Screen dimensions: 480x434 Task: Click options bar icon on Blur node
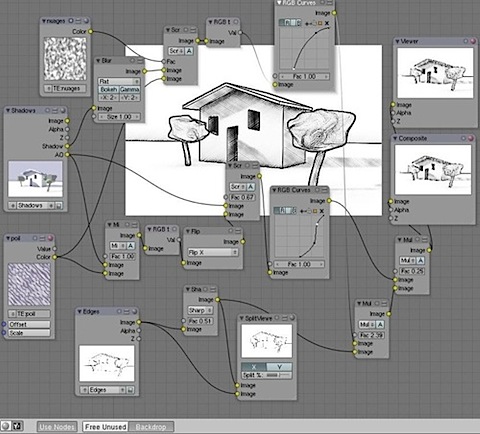click(140, 61)
